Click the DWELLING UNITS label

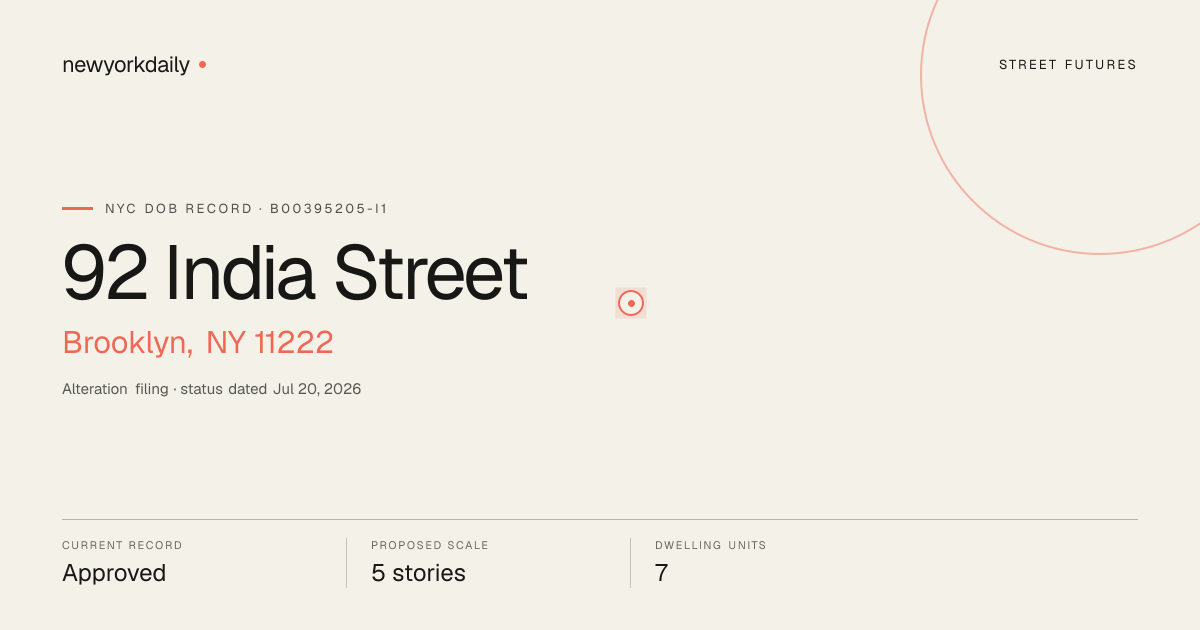[711, 546]
